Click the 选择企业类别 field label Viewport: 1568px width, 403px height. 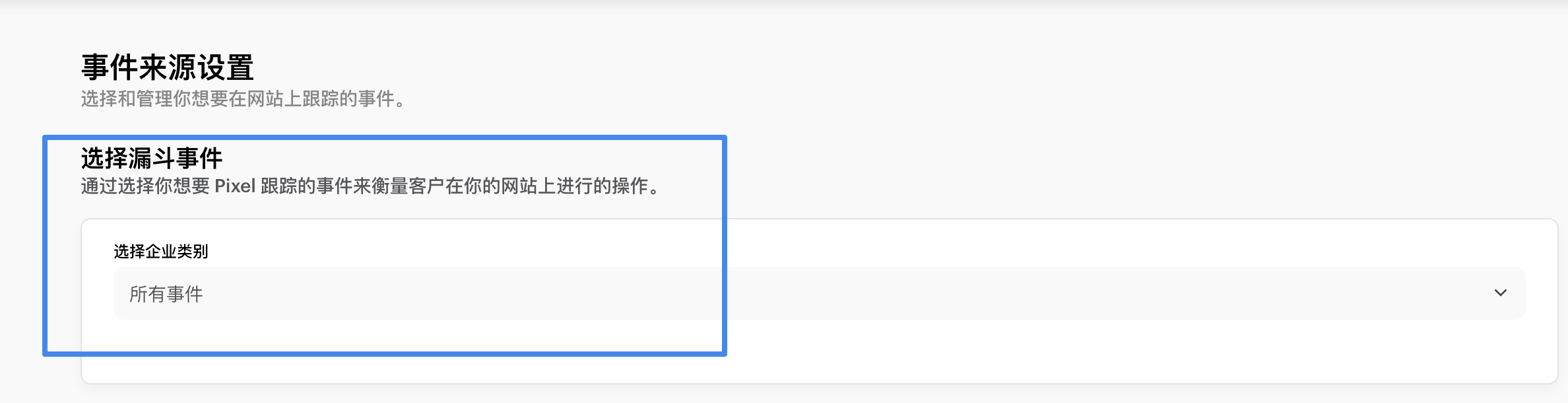[x=161, y=251]
